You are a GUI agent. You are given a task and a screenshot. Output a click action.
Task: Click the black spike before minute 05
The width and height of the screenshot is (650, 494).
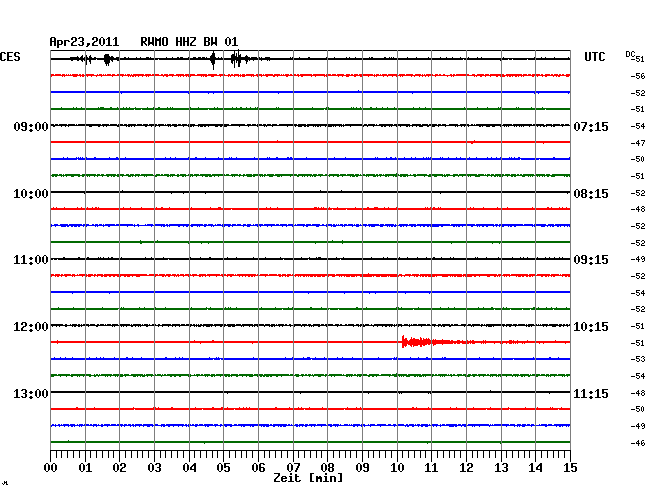(213, 60)
